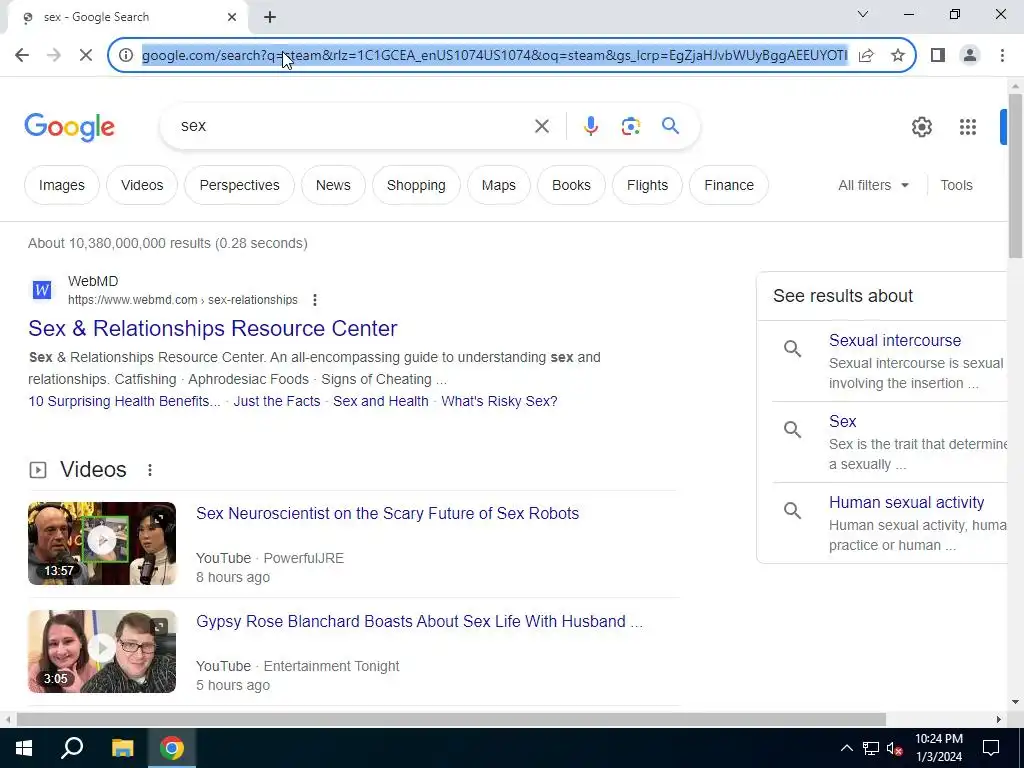
Task: Expand the All filters dropdown
Action: point(873,185)
